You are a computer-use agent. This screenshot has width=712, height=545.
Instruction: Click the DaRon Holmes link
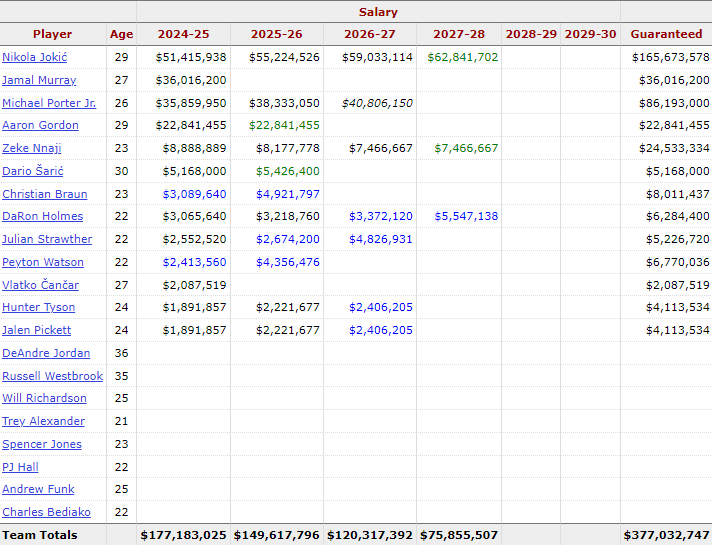(x=43, y=216)
